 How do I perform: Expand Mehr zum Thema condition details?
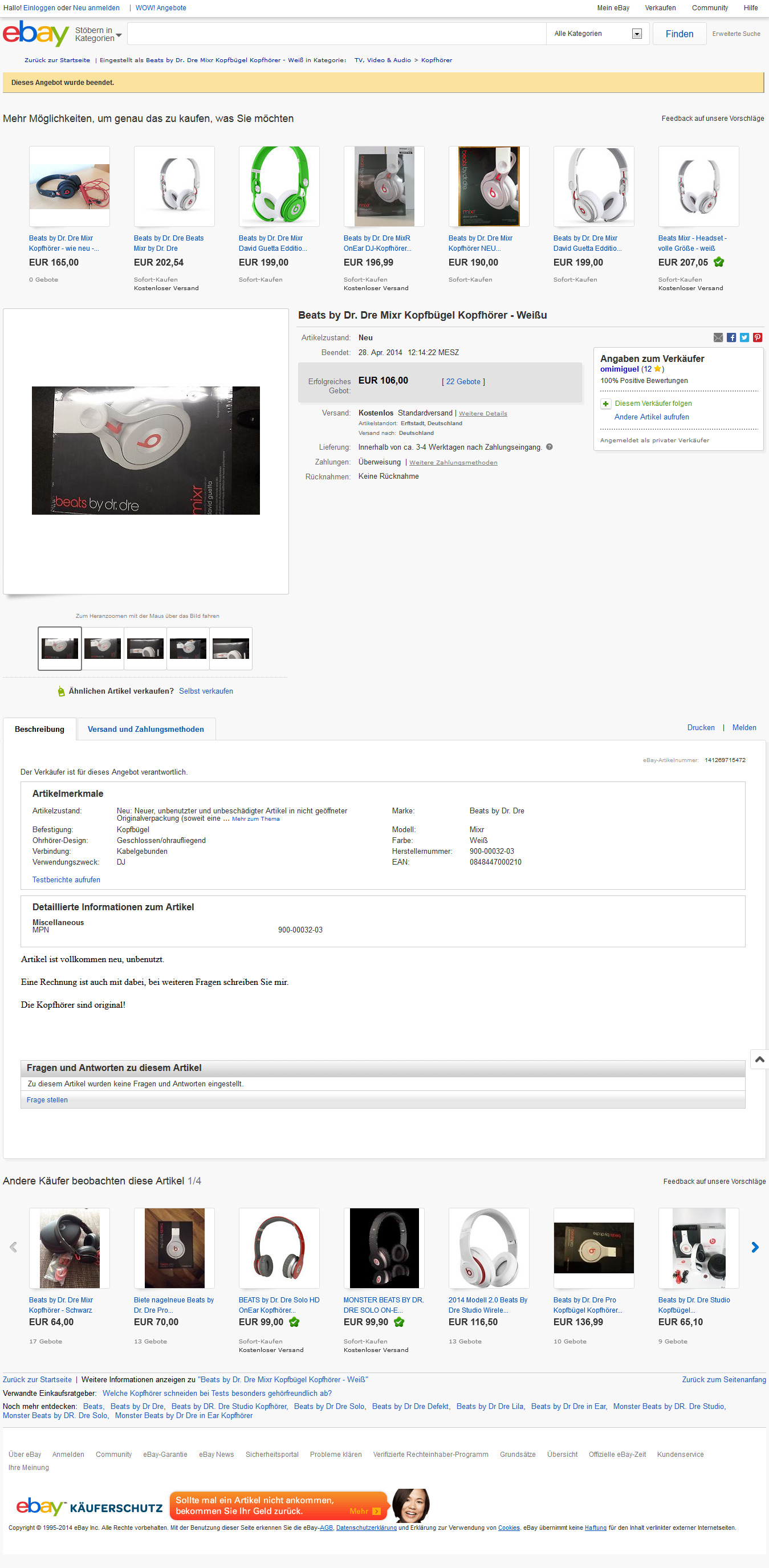point(256,819)
